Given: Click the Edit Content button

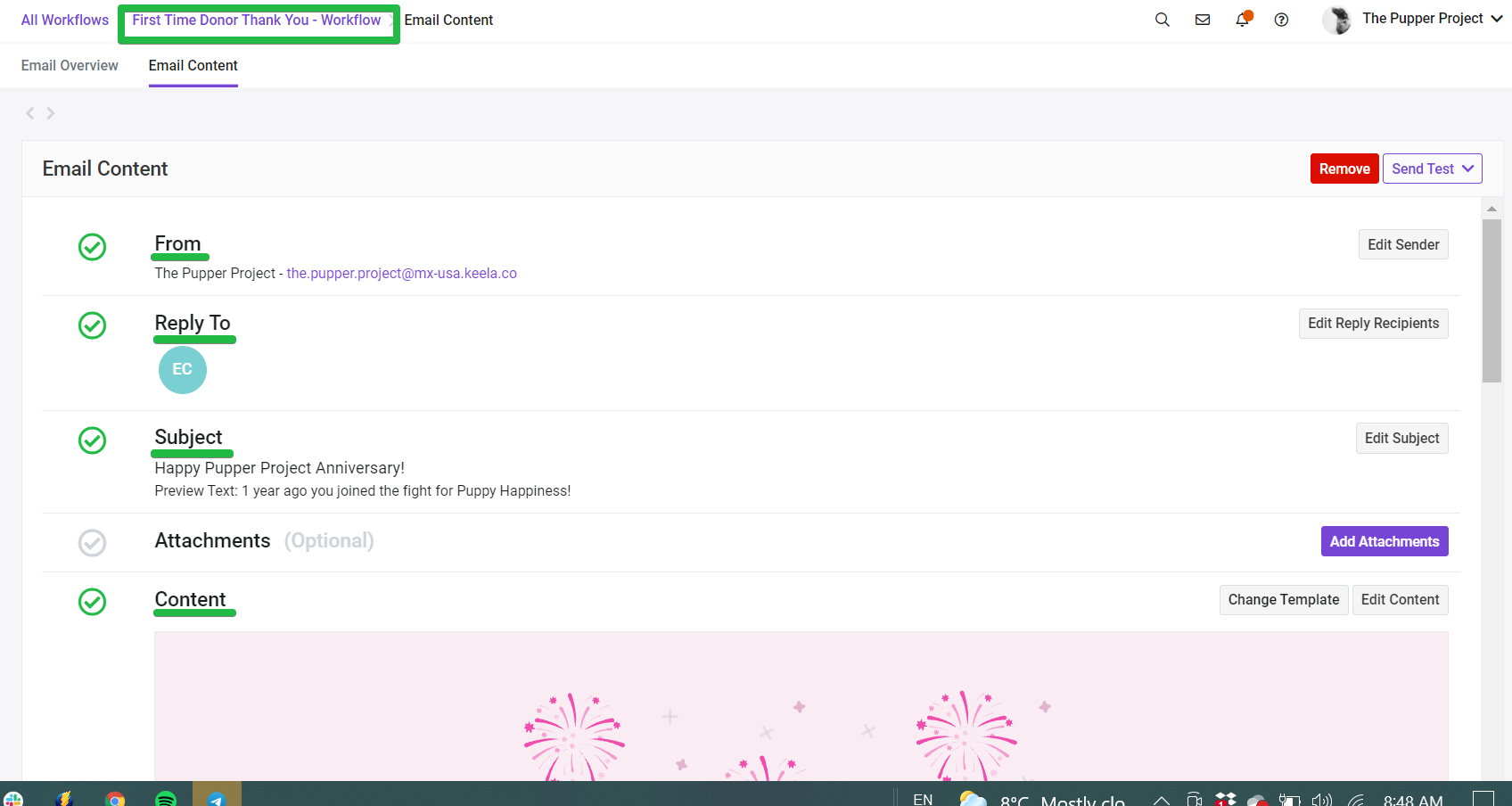Looking at the screenshot, I should click(1400, 599).
